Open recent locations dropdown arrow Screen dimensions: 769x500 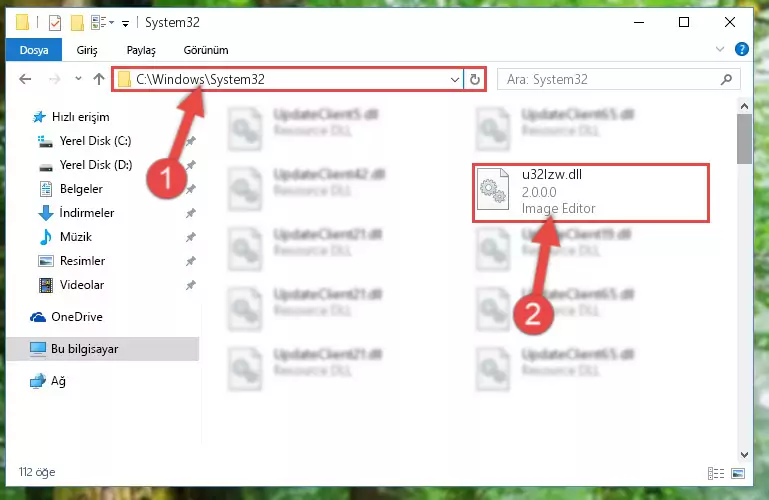(x=78, y=78)
